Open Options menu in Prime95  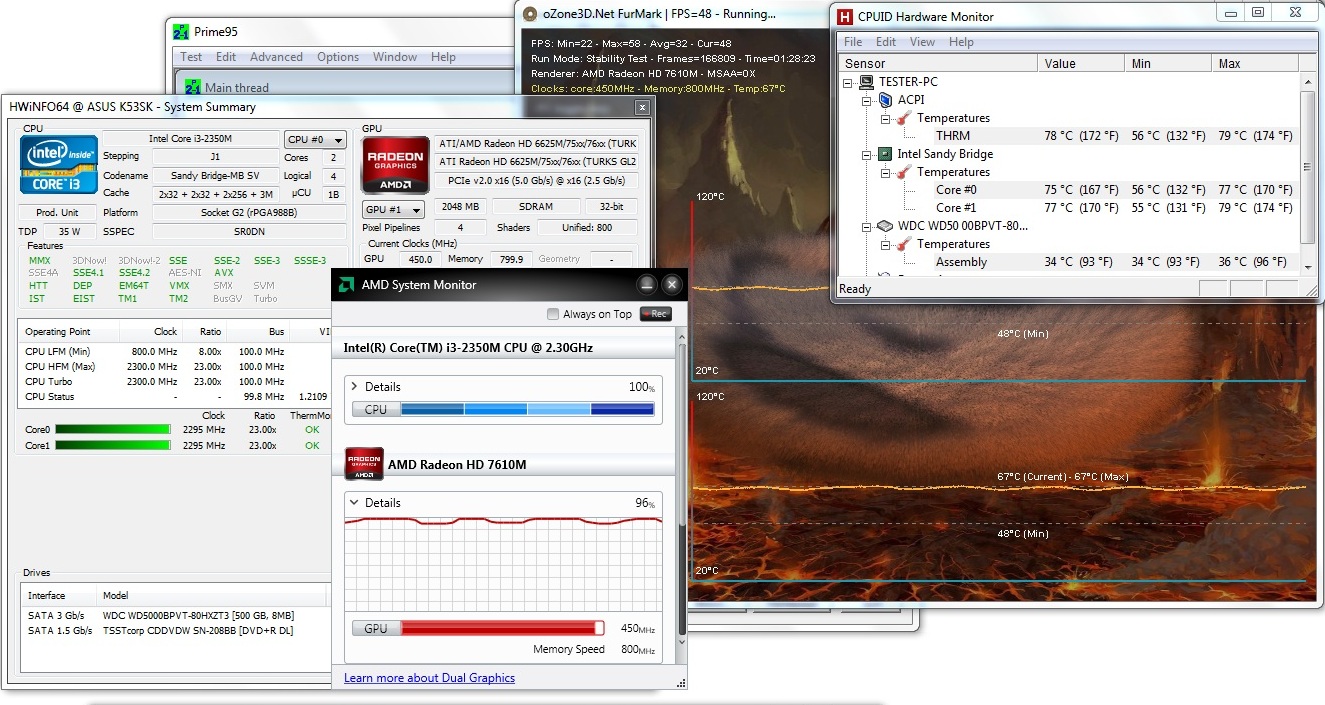pyautogui.click(x=338, y=57)
